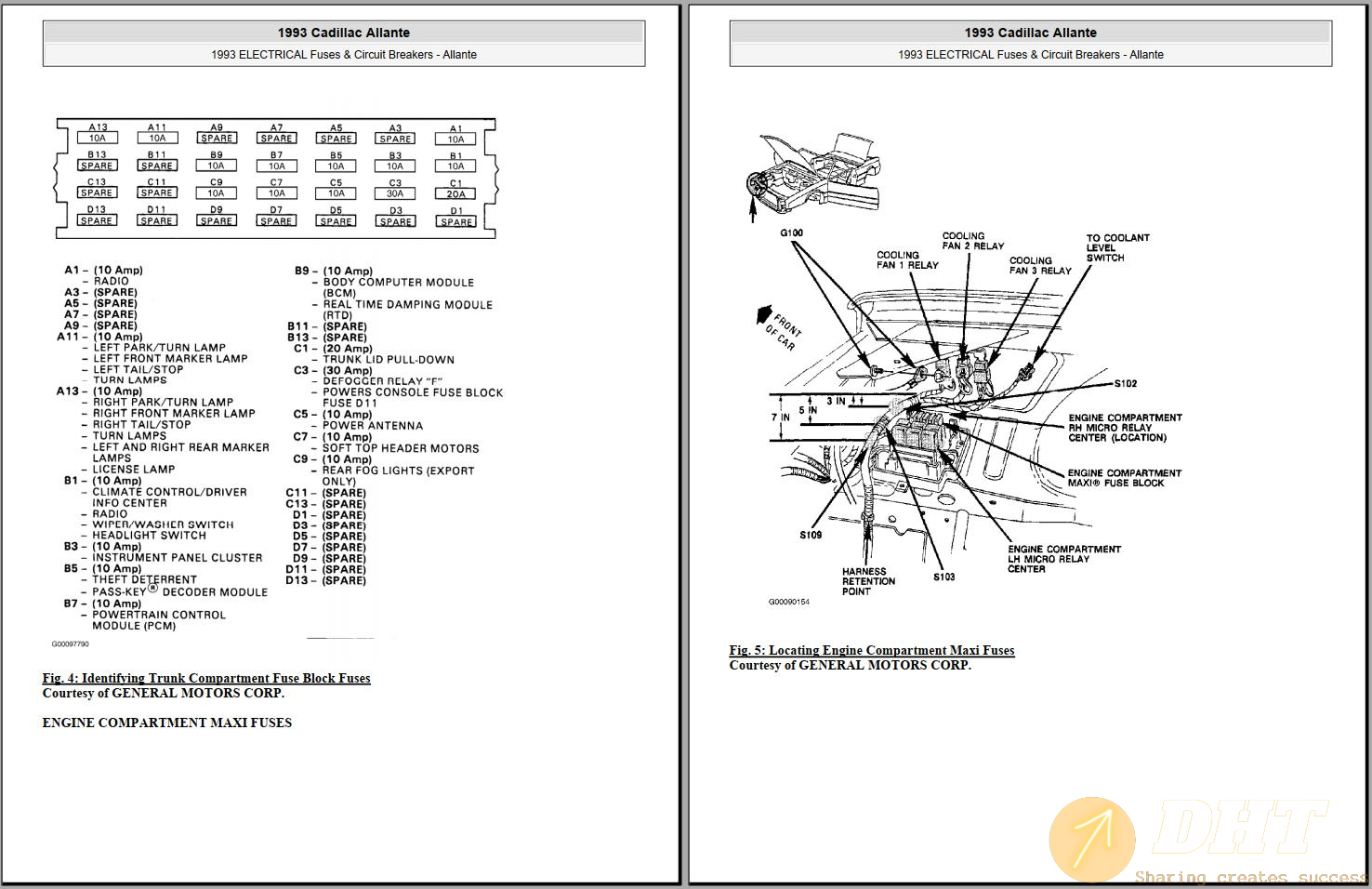1372x889 pixels.
Task: Select legend entry 'D13 – (SPARE)'
Action: coord(326,580)
